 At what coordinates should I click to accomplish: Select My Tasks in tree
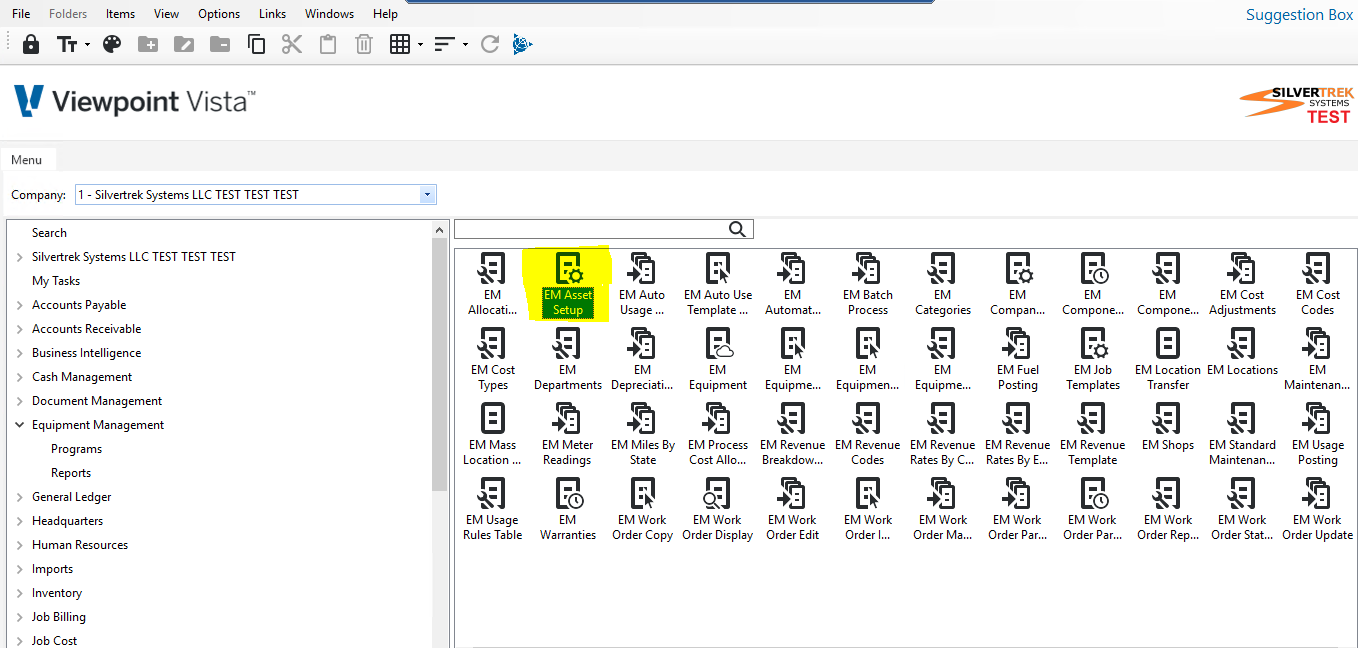(x=56, y=281)
